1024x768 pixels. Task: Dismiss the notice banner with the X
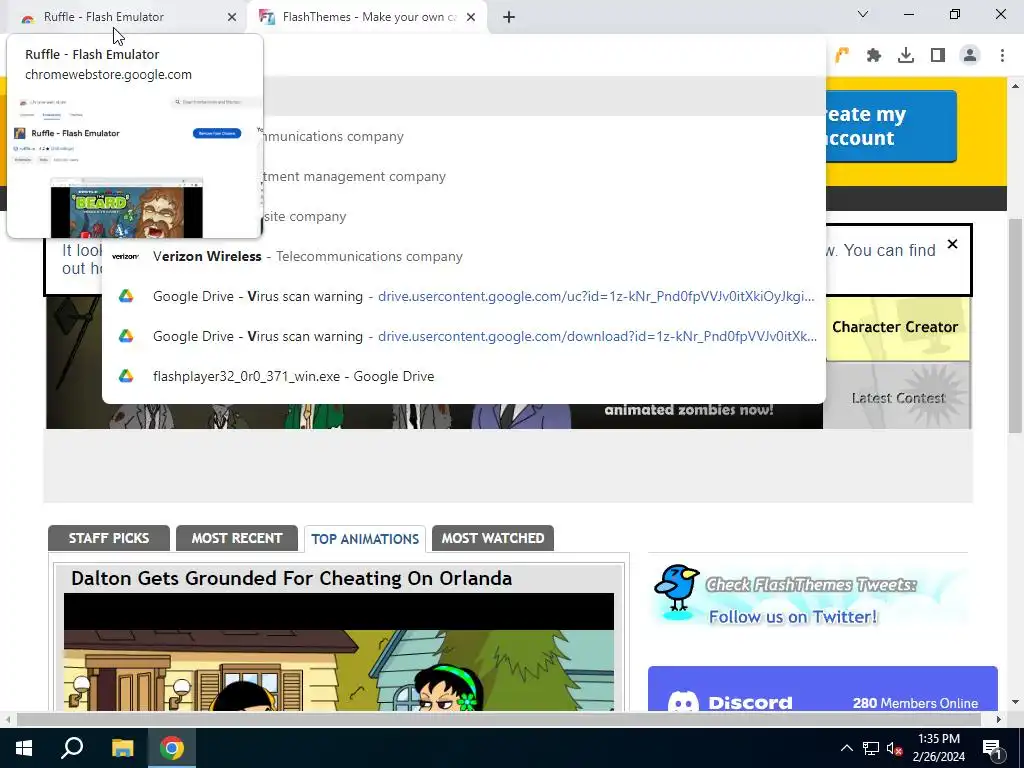tap(952, 244)
